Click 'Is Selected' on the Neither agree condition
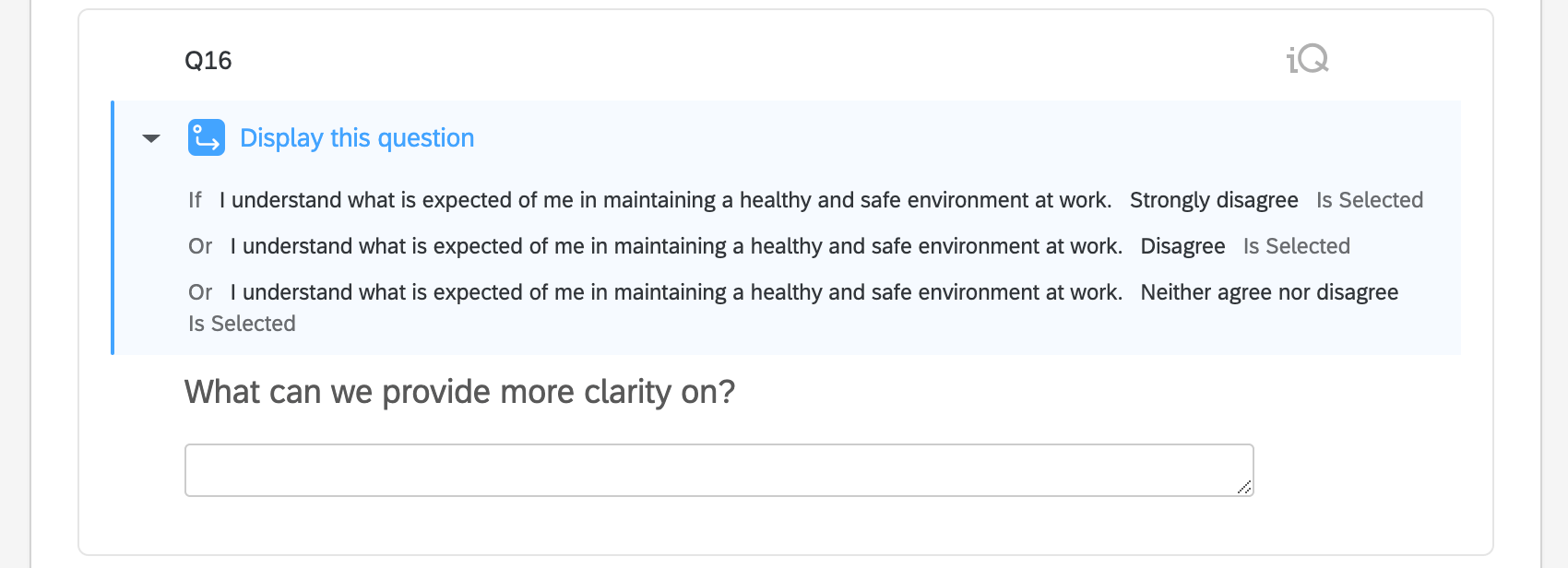 (241, 323)
